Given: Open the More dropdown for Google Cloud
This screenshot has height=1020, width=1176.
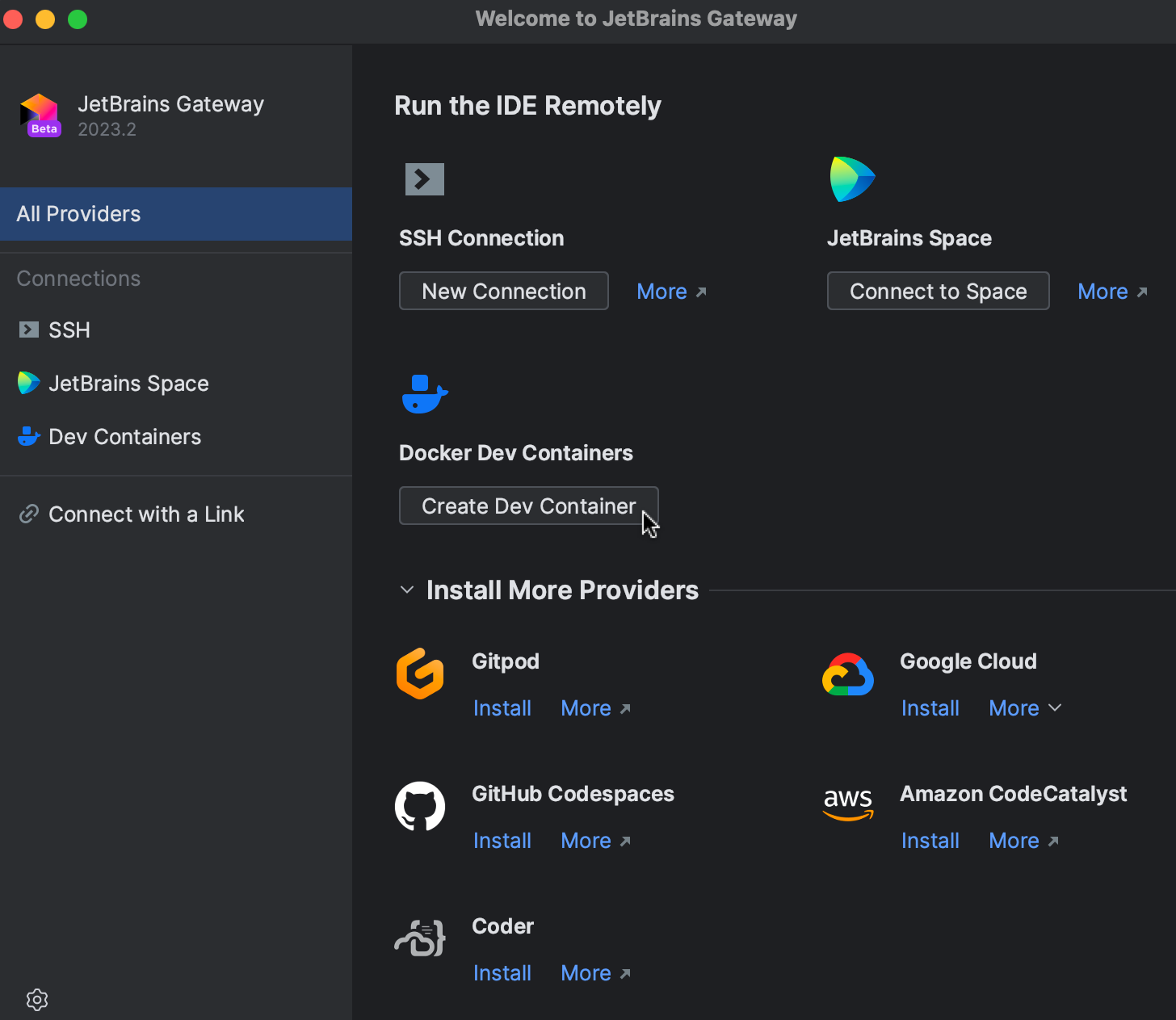Looking at the screenshot, I should tap(1024, 707).
